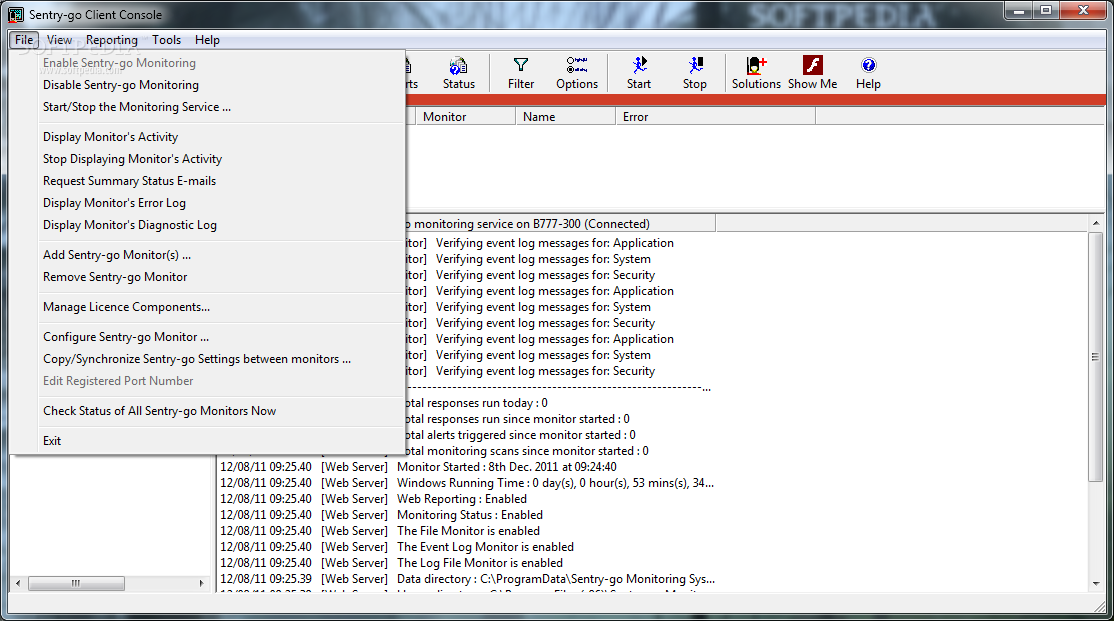Click the 'Data directory' log line
The image size is (1114, 621).
click(556, 578)
